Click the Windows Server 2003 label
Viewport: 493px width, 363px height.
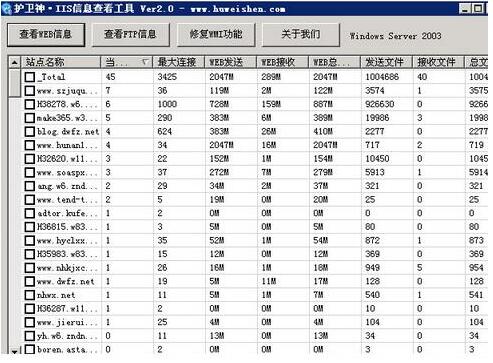click(x=396, y=36)
